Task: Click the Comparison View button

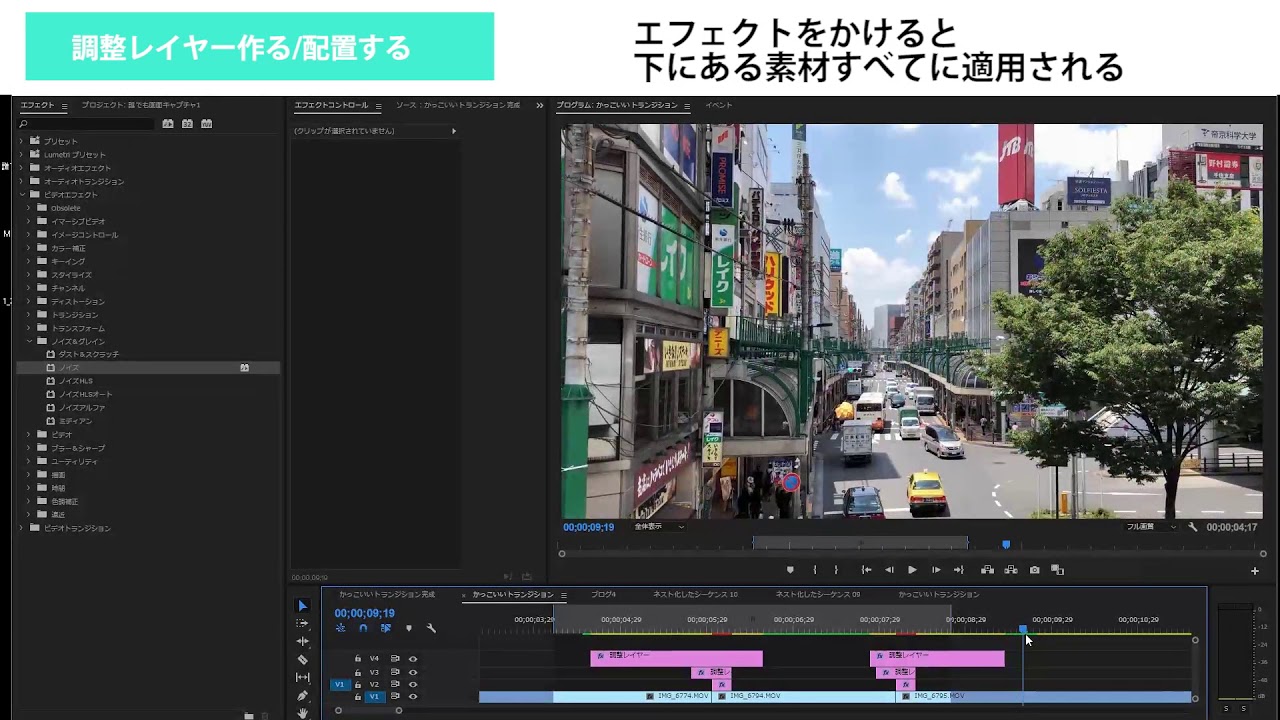Action: tap(1058, 570)
